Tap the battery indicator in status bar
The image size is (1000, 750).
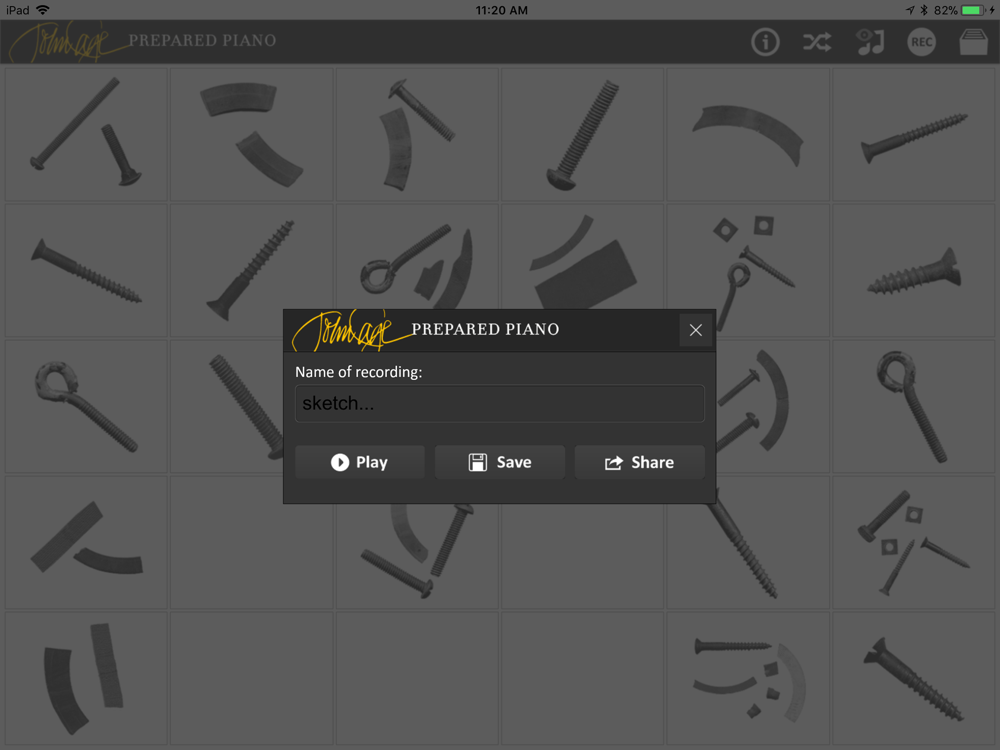[x=973, y=10]
